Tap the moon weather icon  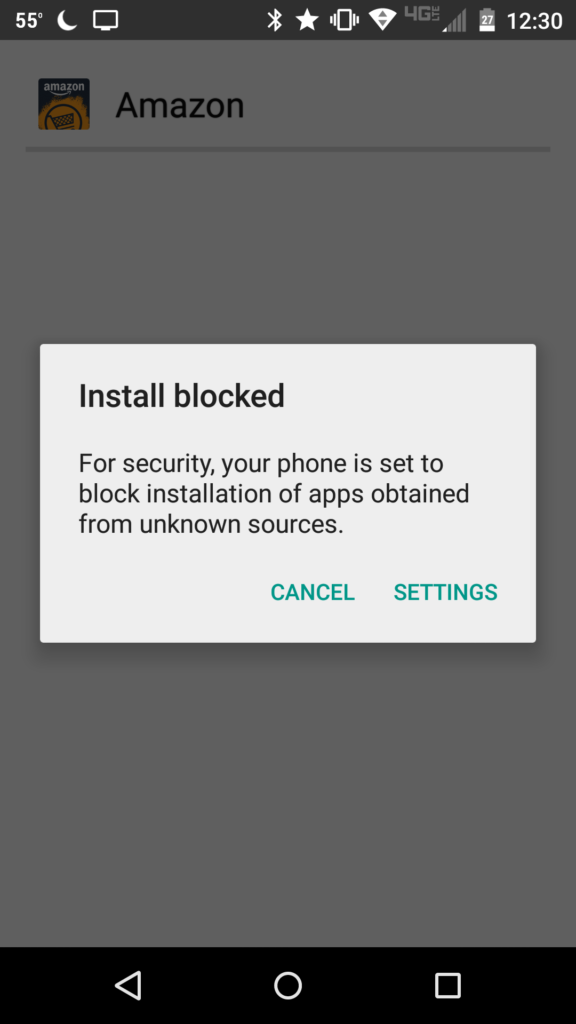(67, 20)
